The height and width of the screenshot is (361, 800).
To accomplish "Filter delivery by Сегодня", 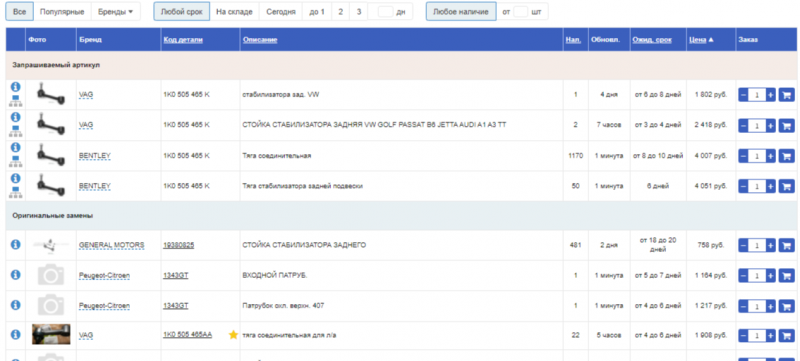I will tap(281, 11).
